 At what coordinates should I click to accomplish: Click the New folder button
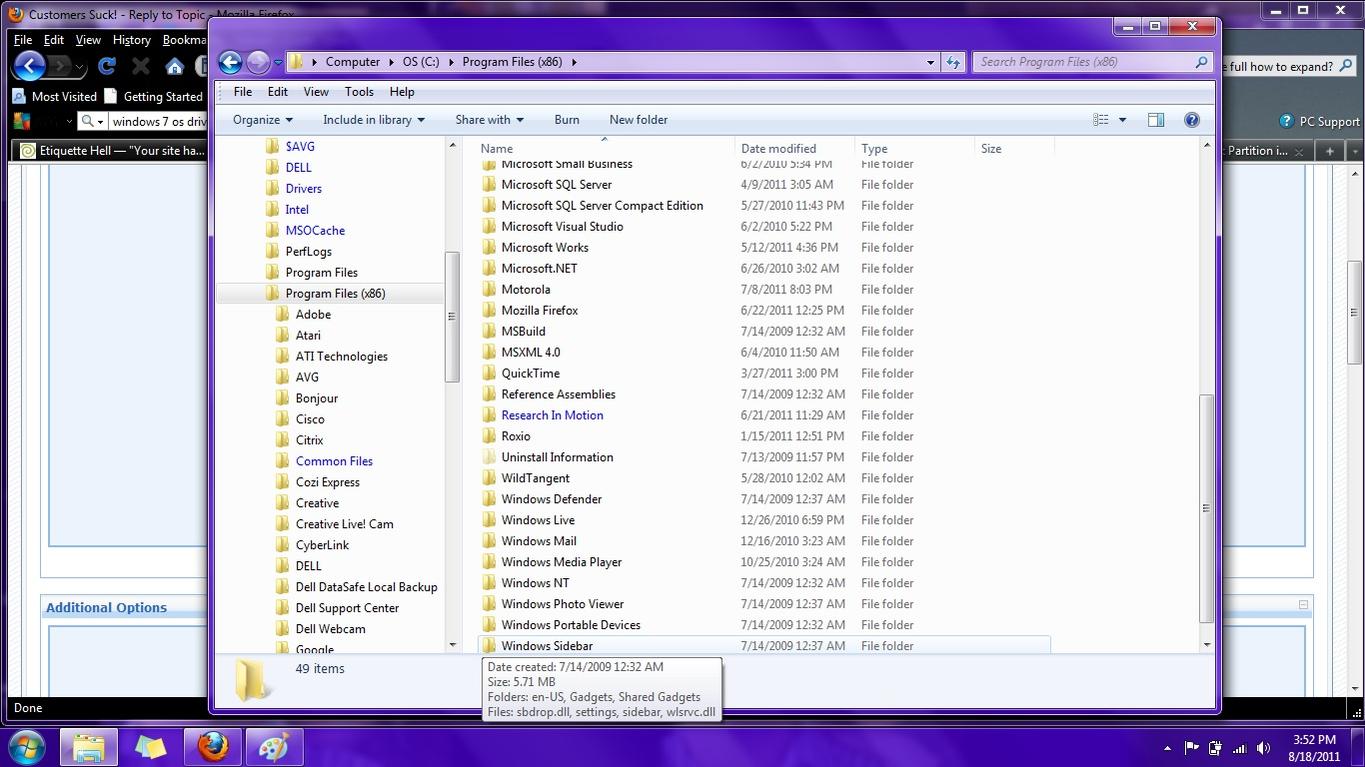point(638,120)
